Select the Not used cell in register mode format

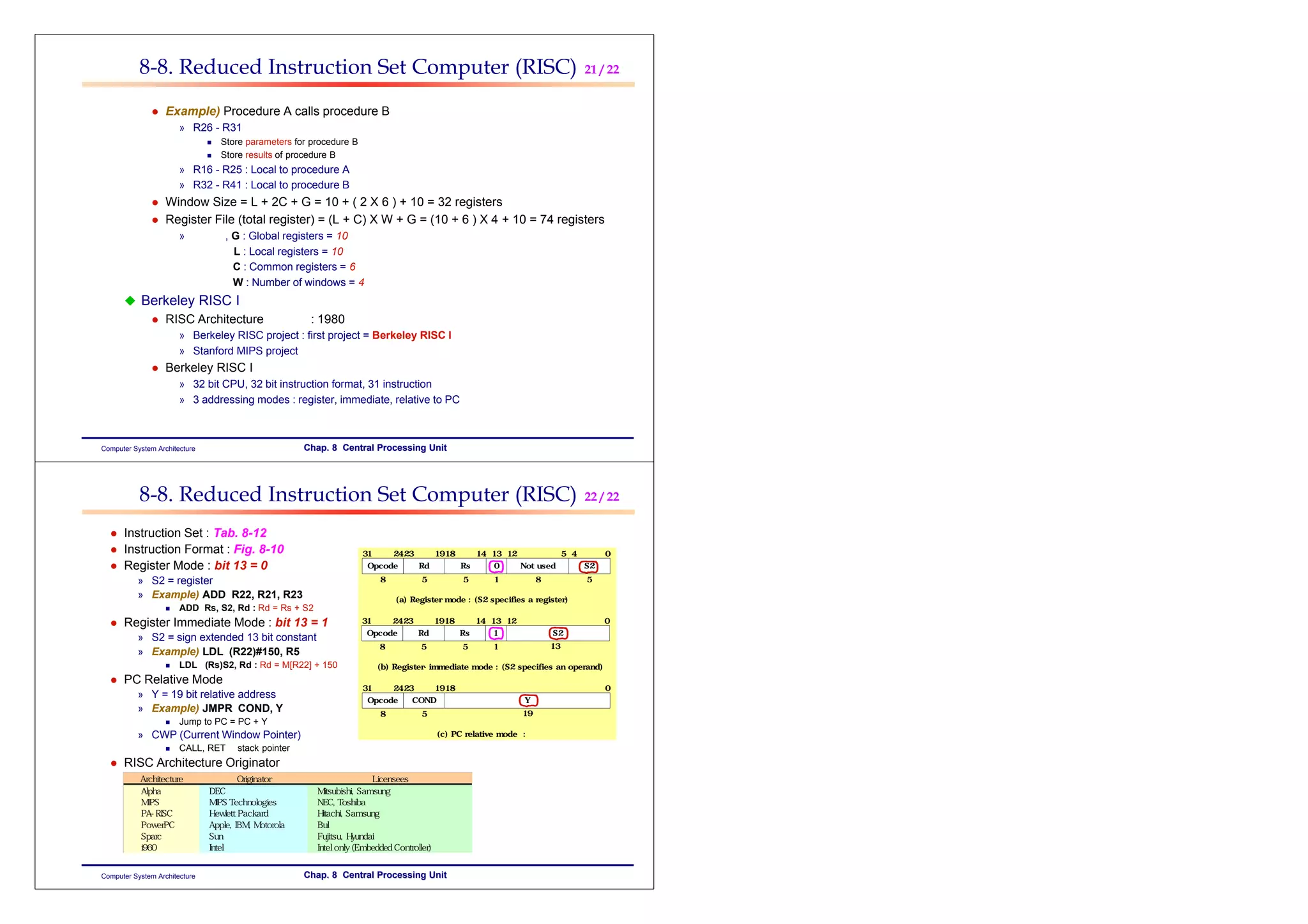pyautogui.click(x=538, y=566)
